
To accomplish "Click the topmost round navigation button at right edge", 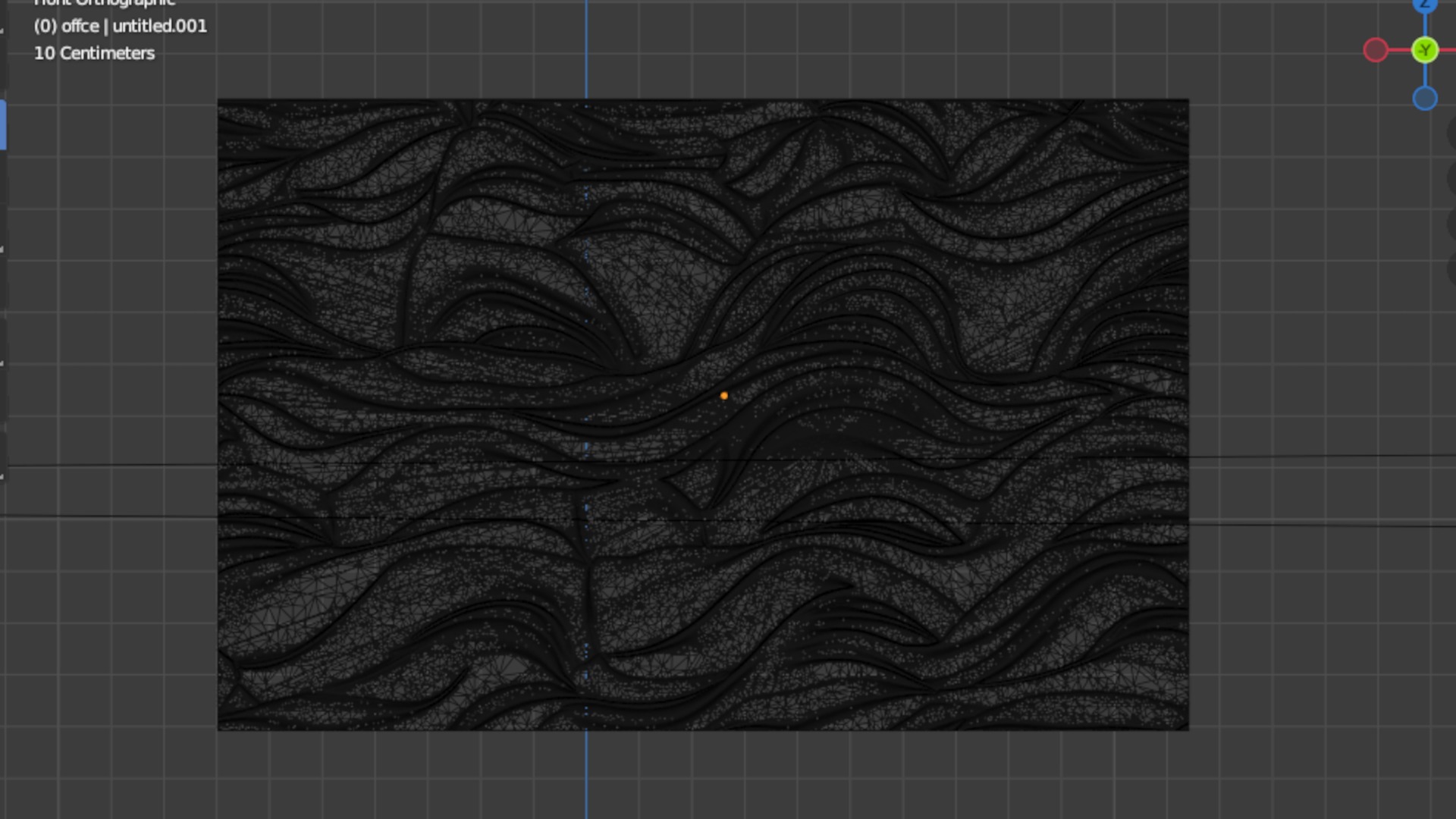I will (x=1451, y=133).
